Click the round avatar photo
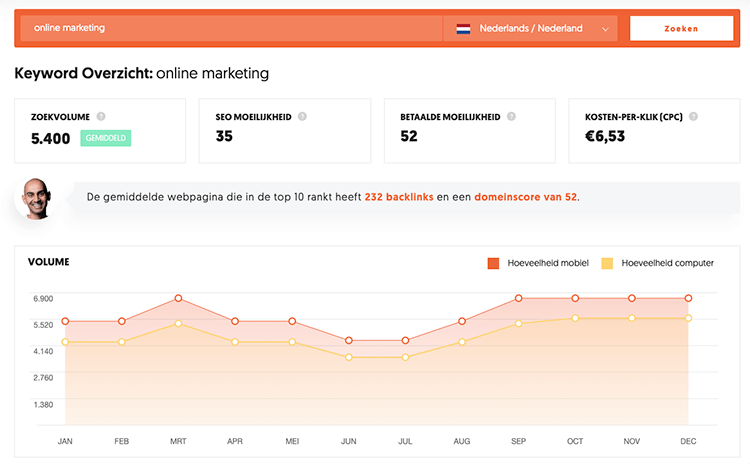This screenshot has width=750, height=464. pyautogui.click(x=34, y=198)
